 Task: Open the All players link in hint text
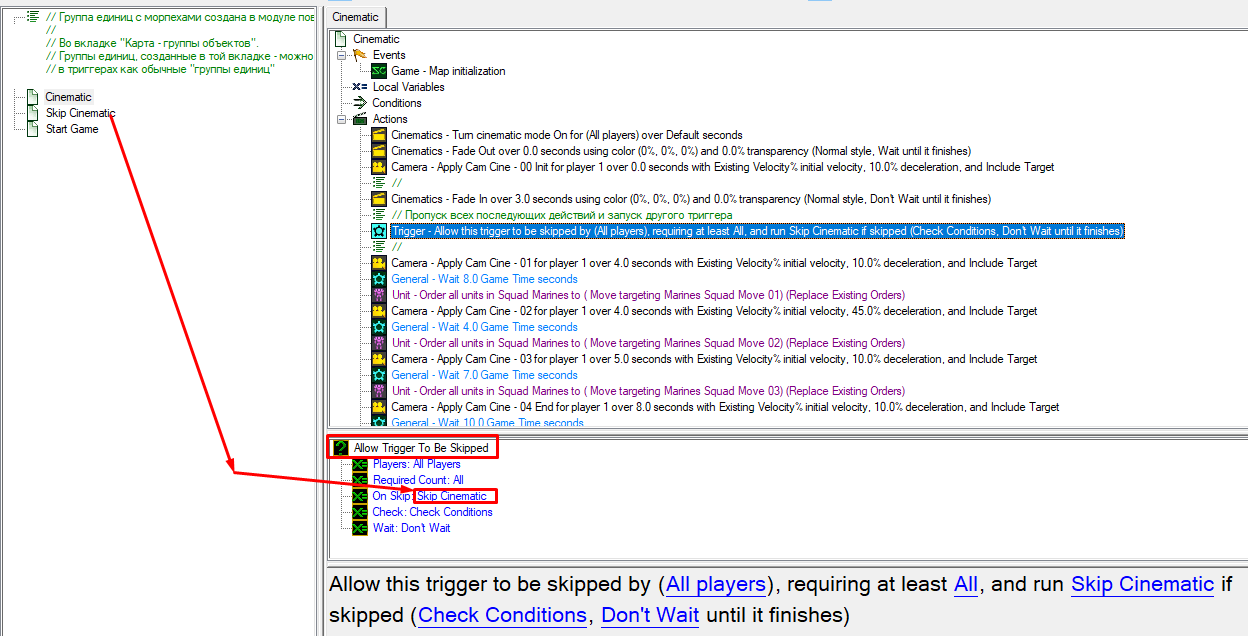[x=716, y=585]
